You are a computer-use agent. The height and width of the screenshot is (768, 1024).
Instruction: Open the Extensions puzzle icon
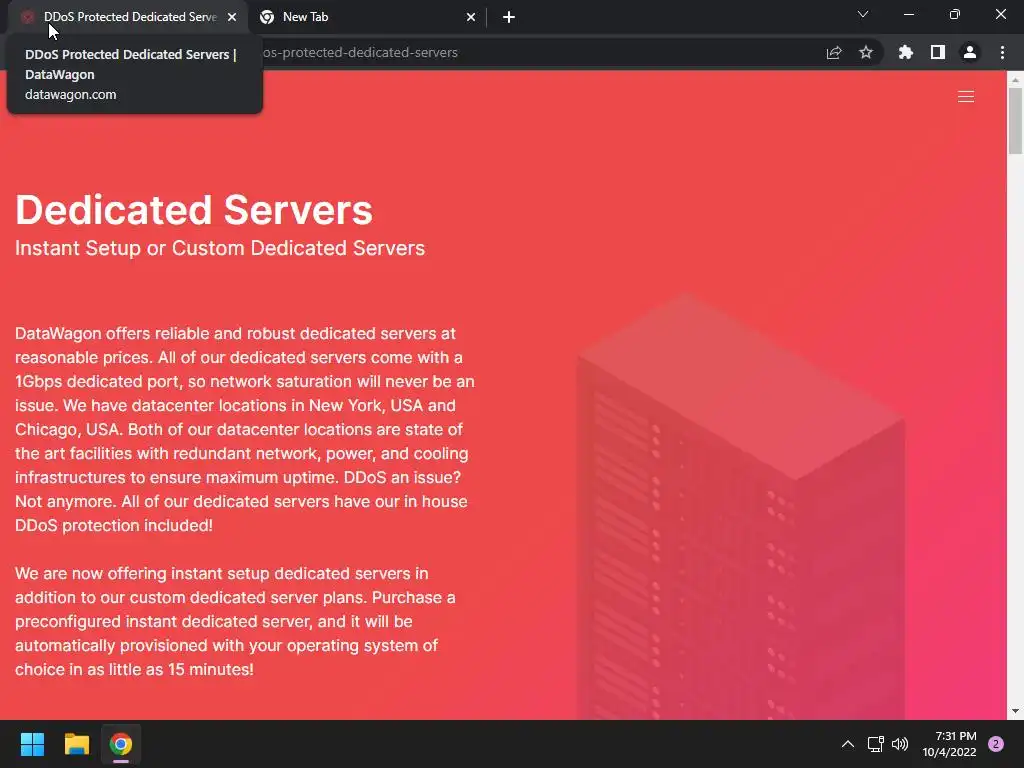pos(906,52)
